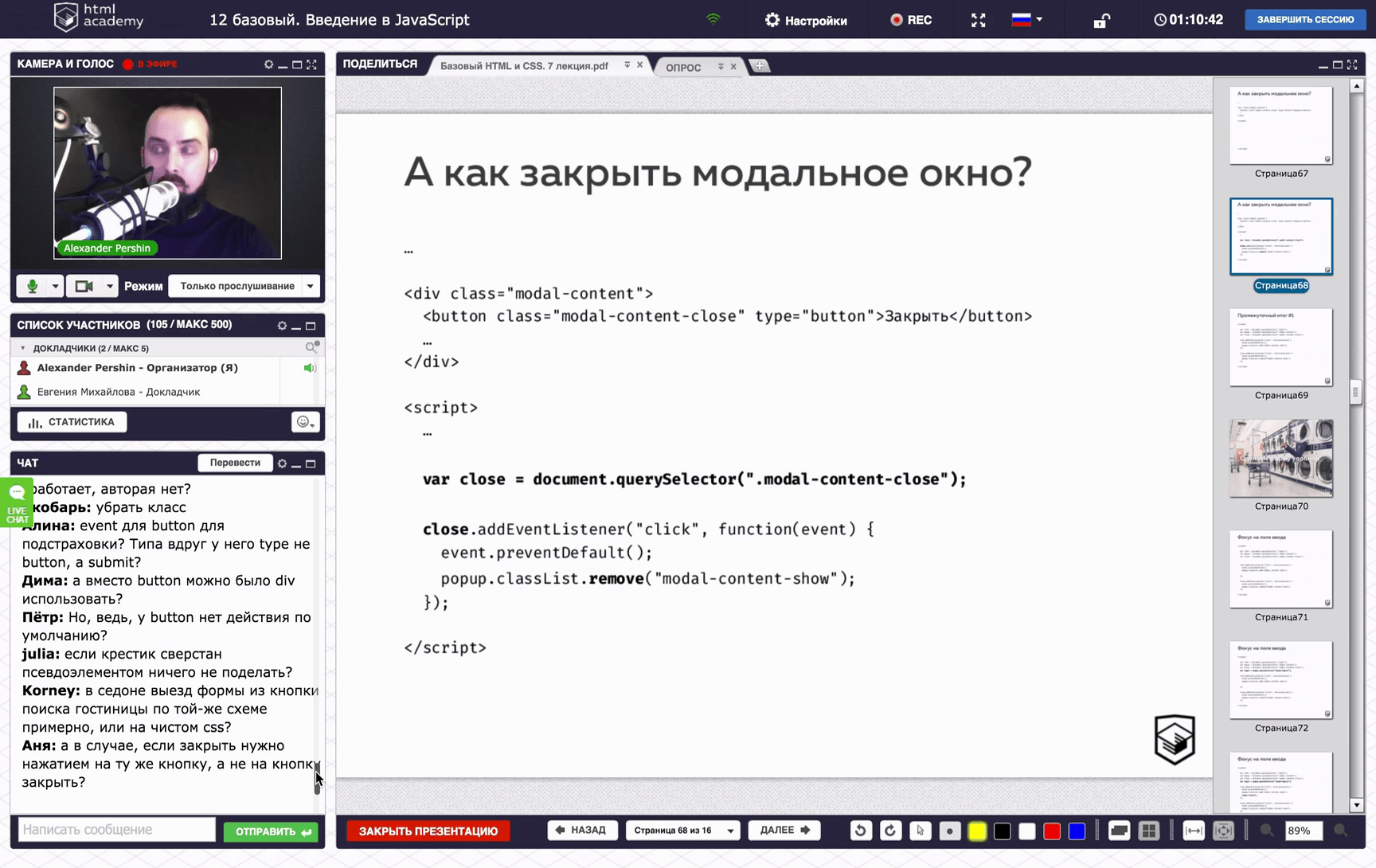Open the Режим mode combo box

pos(244,286)
